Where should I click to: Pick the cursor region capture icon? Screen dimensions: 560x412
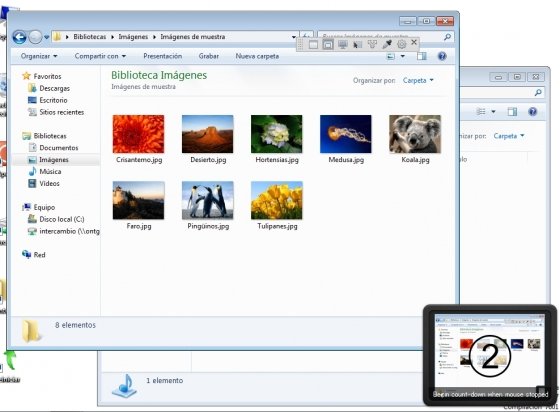coord(358,45)
